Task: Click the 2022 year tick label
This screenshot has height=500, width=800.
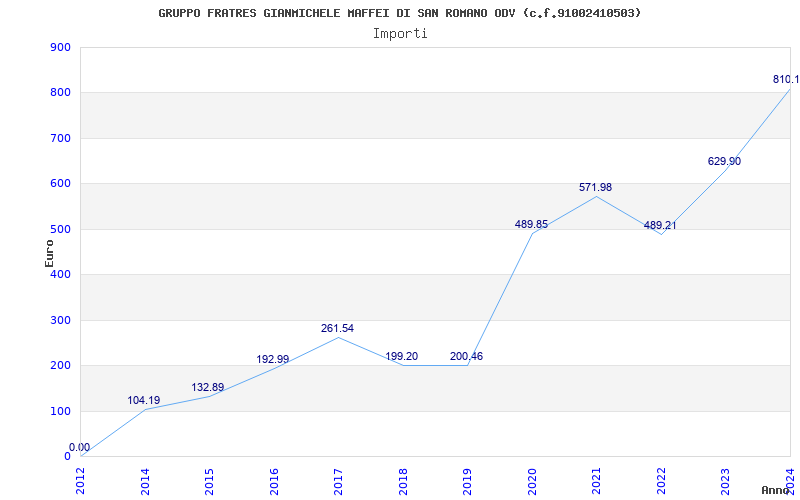Action: pyautogui.click(x=661, y=480)
